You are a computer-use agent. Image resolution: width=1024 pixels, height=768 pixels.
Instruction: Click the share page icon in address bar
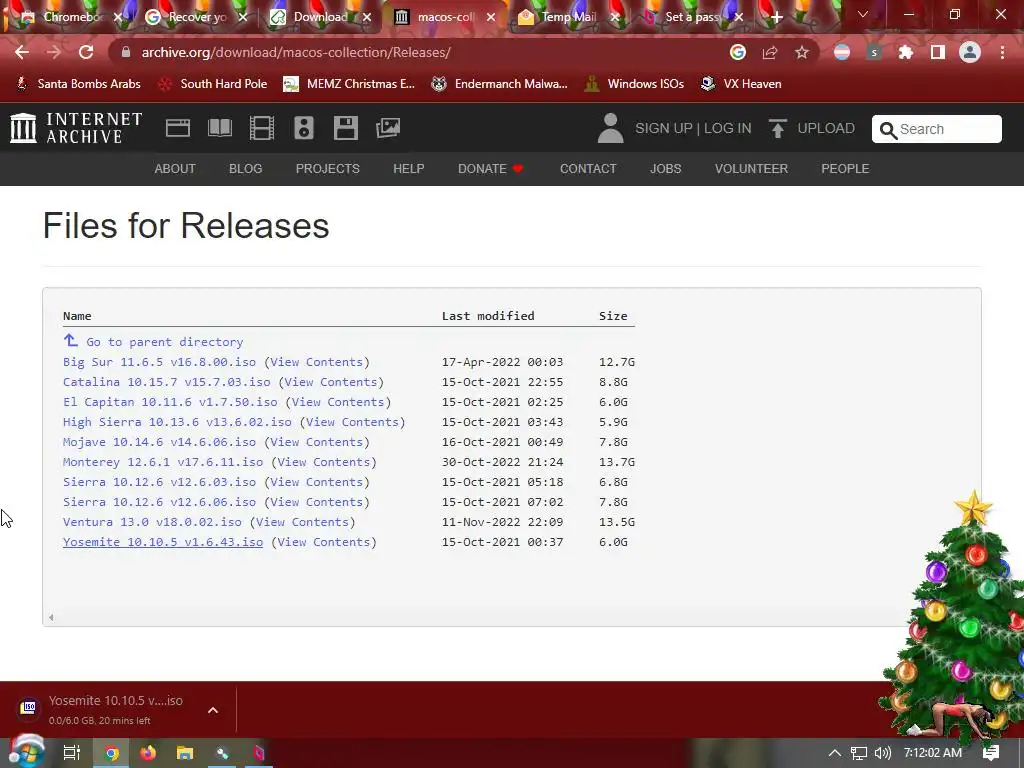(x=770, y=52)
